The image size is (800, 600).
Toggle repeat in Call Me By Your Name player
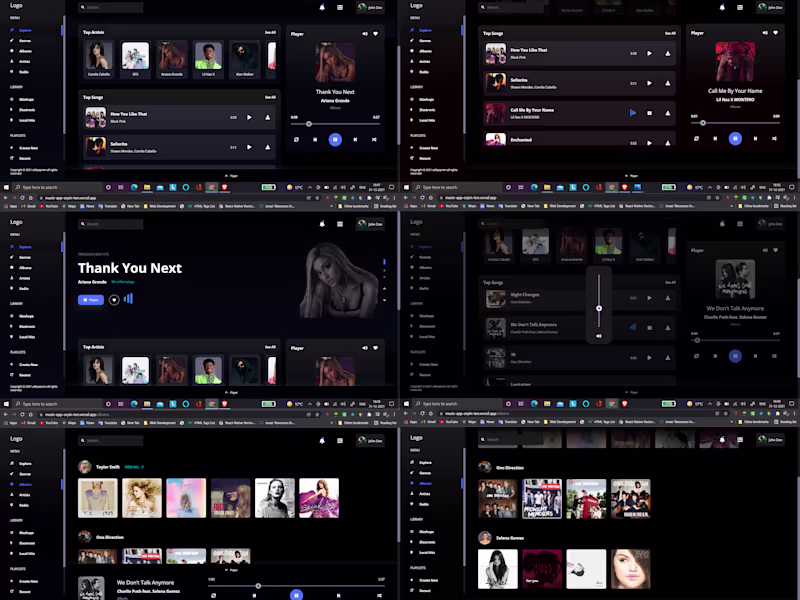pos(696,138)
